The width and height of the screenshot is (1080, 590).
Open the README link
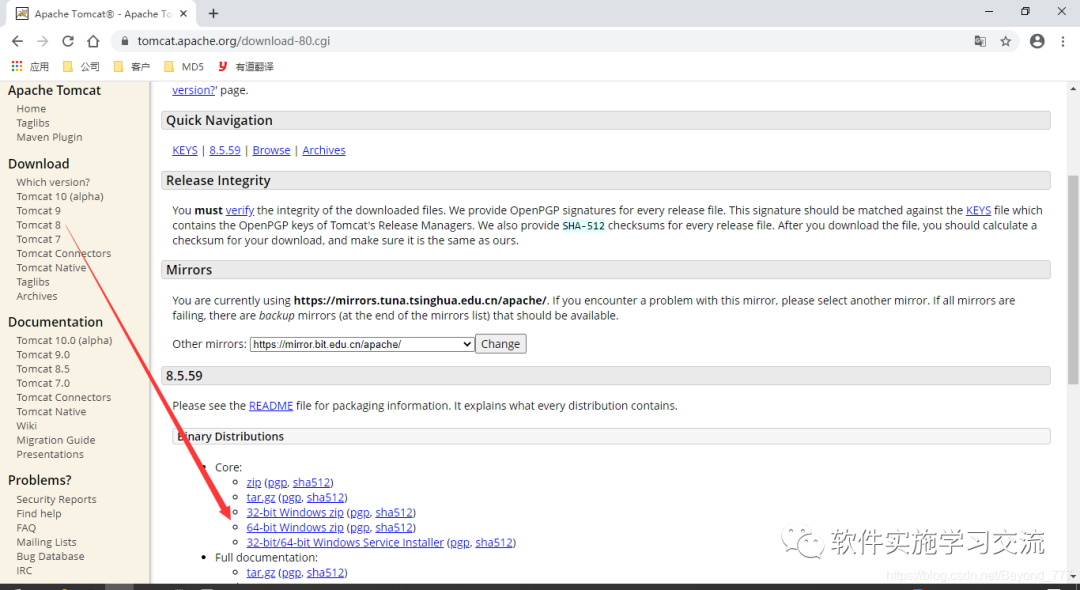(271, 405)
